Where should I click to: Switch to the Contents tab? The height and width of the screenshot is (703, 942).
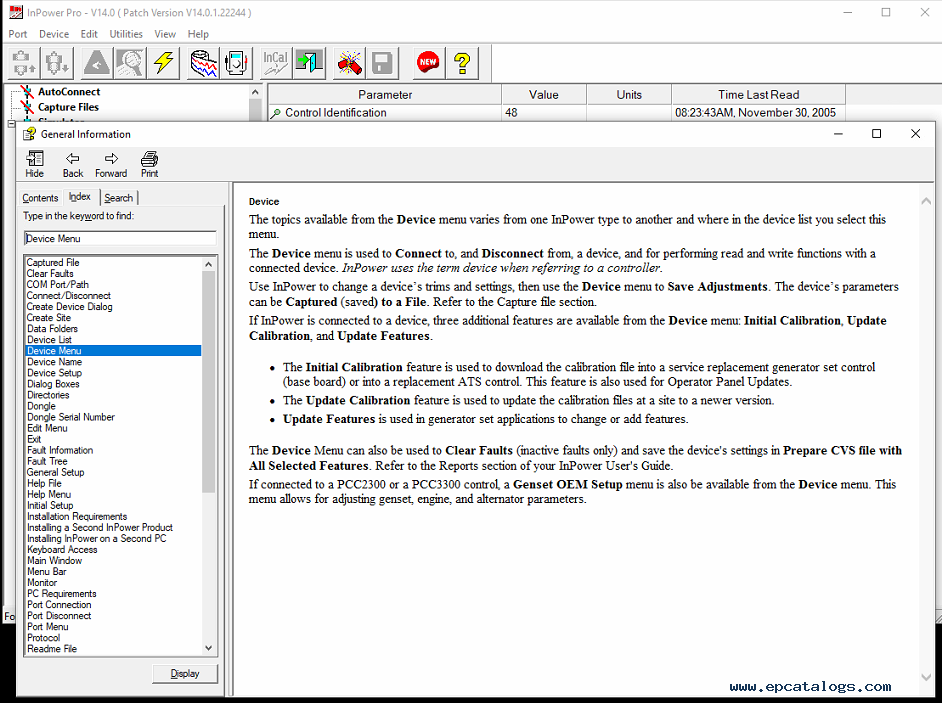[40, 198]
